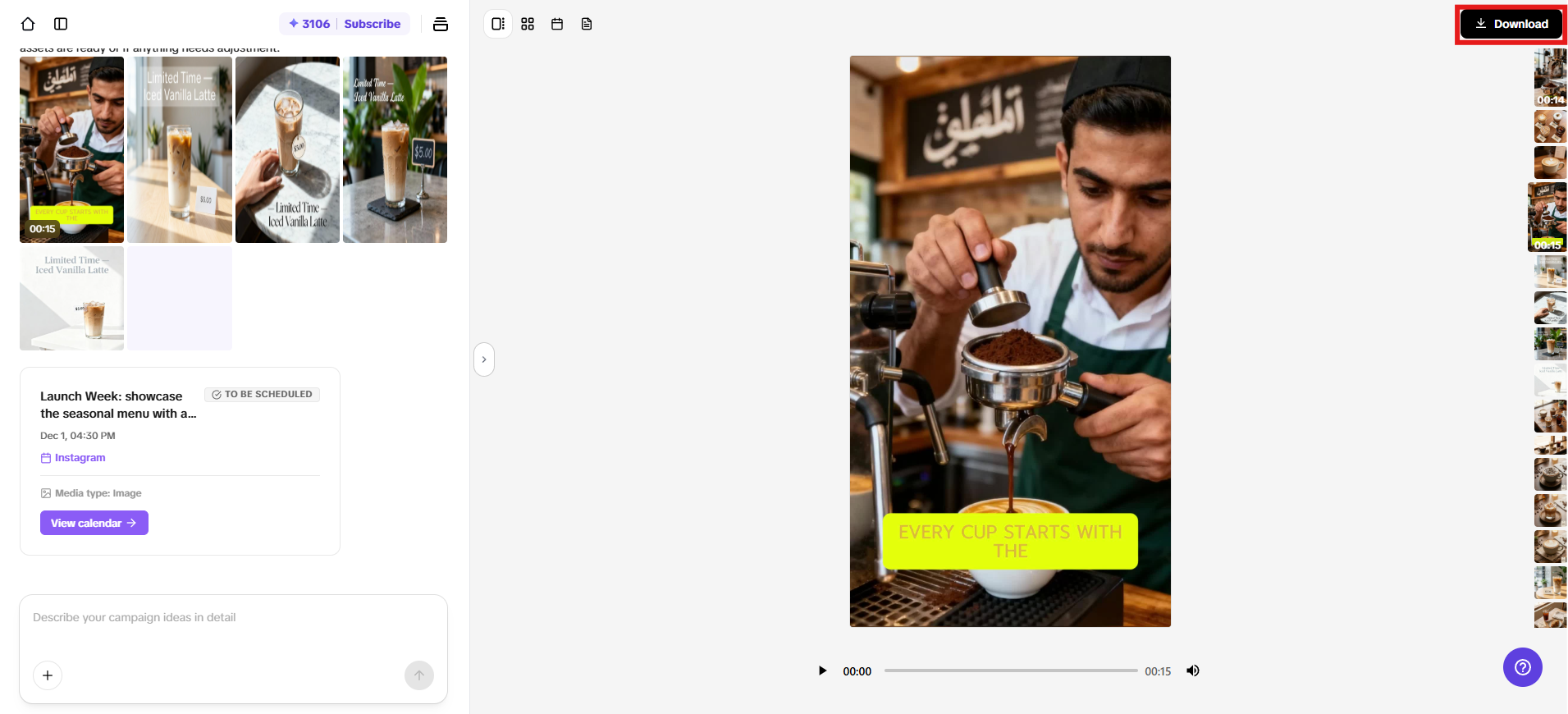Screen dimensions: 1568x714
Task: Open the calendar view icon
Action: 557,24
